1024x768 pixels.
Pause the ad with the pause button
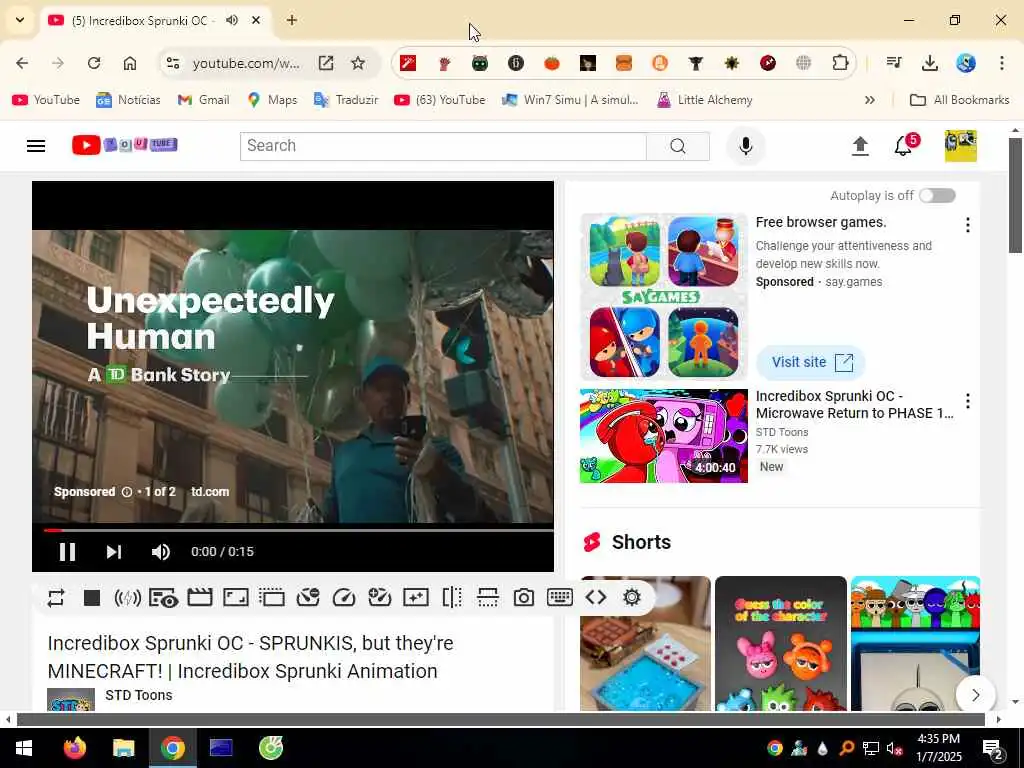67,552
